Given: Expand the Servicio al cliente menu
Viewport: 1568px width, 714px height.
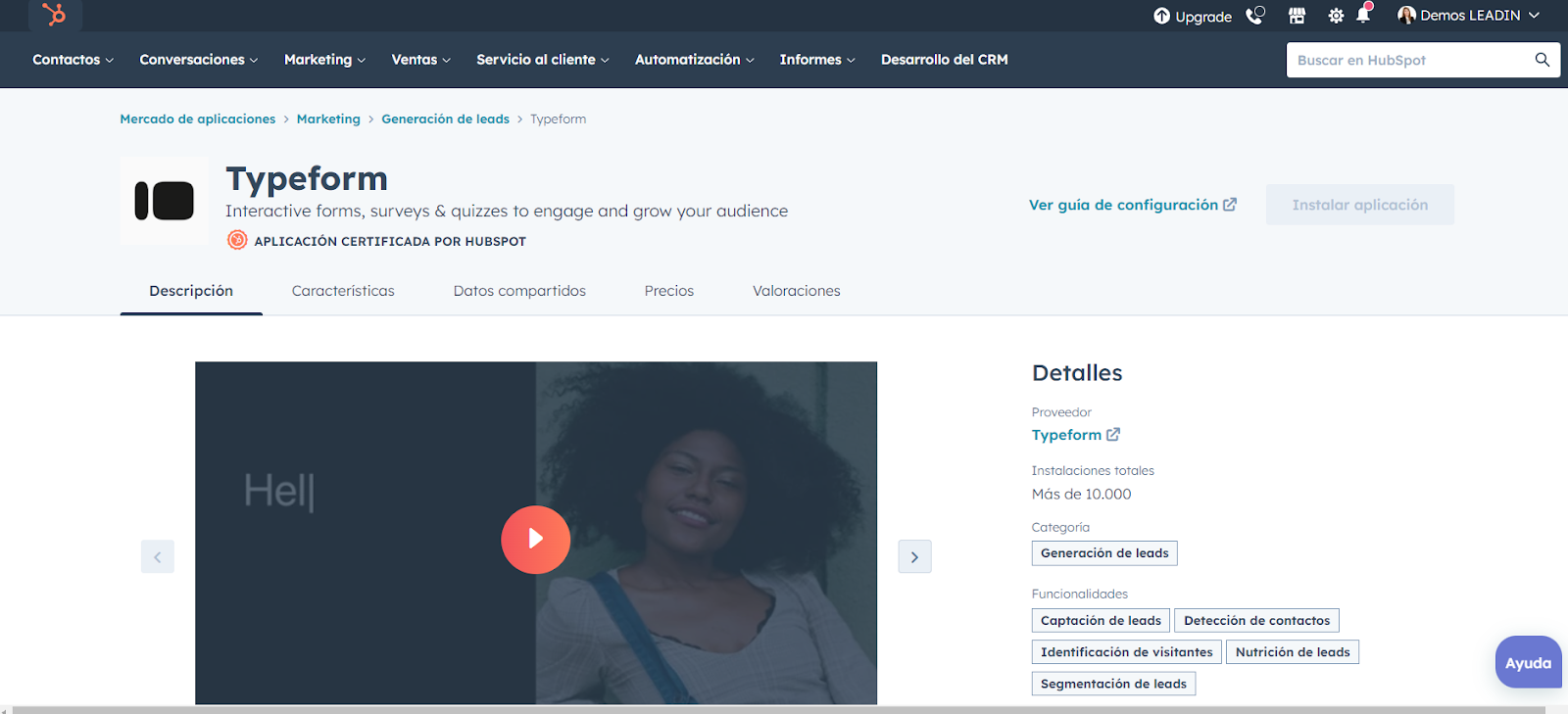Looking at the screenshot, I should tap(543, 60).
